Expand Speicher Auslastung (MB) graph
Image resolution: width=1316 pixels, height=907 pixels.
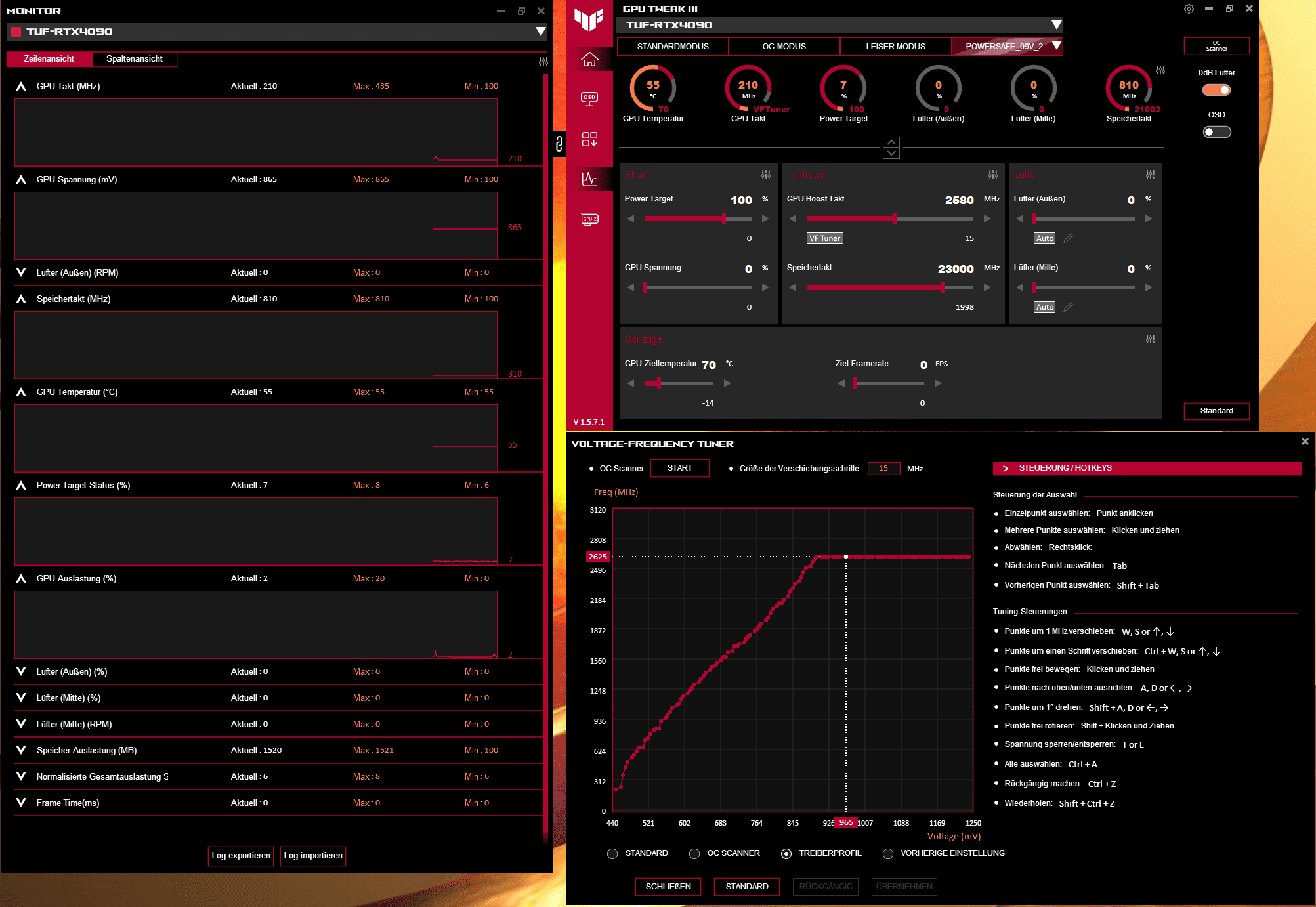(21, 750)
